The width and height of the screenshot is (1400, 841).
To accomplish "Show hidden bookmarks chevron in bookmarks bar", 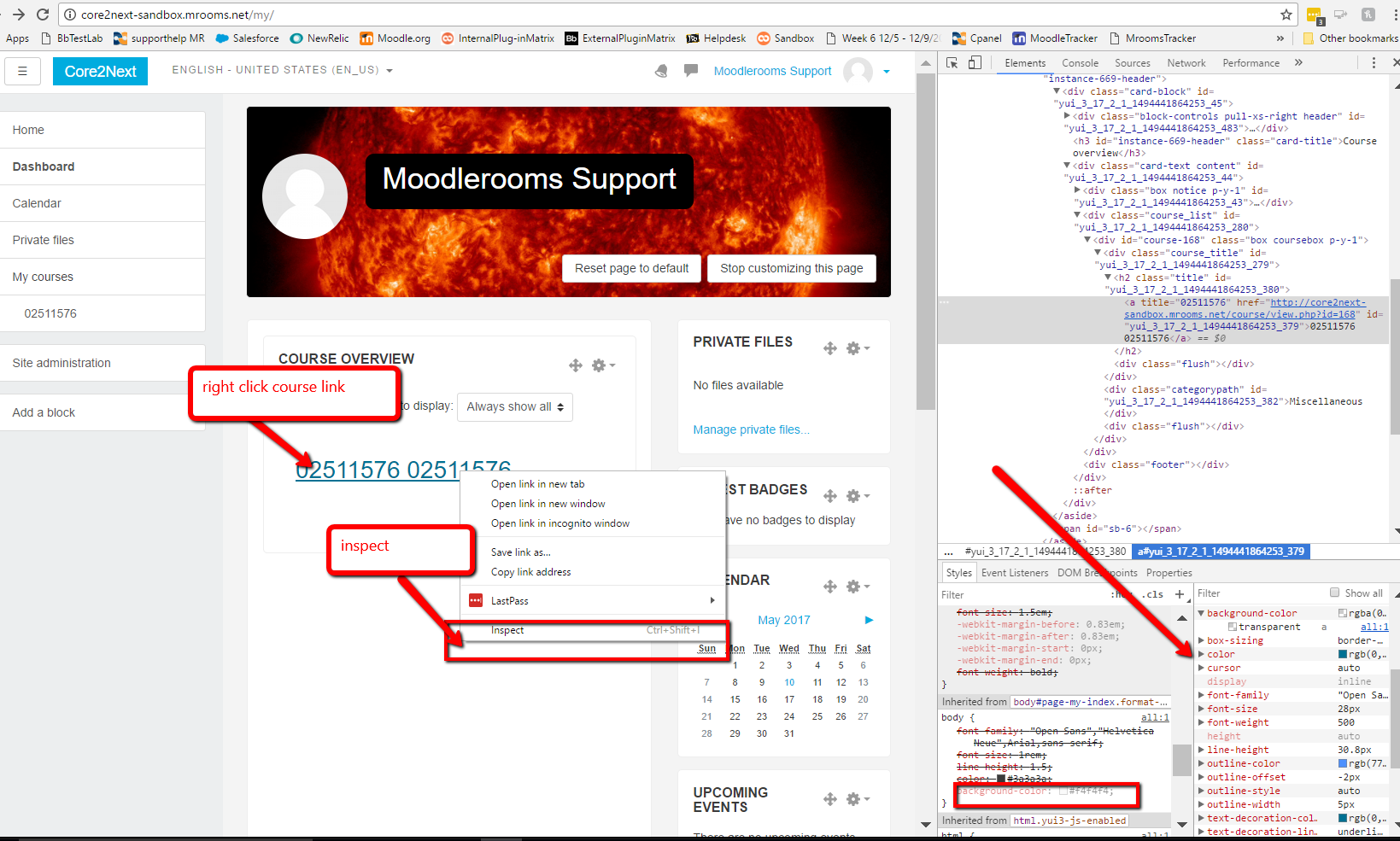I will tap(1280, 38).
